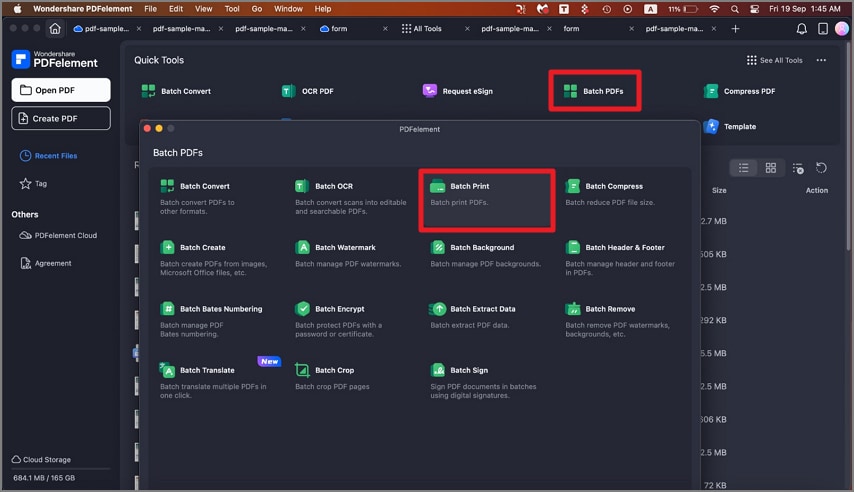Click the clear recent list icon

tap(798, 168)
